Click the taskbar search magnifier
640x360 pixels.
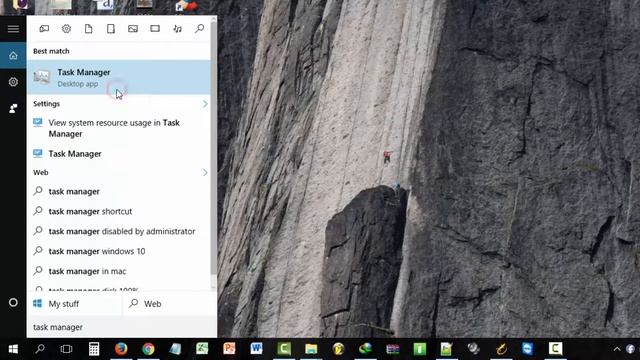[x=40, y=349]
